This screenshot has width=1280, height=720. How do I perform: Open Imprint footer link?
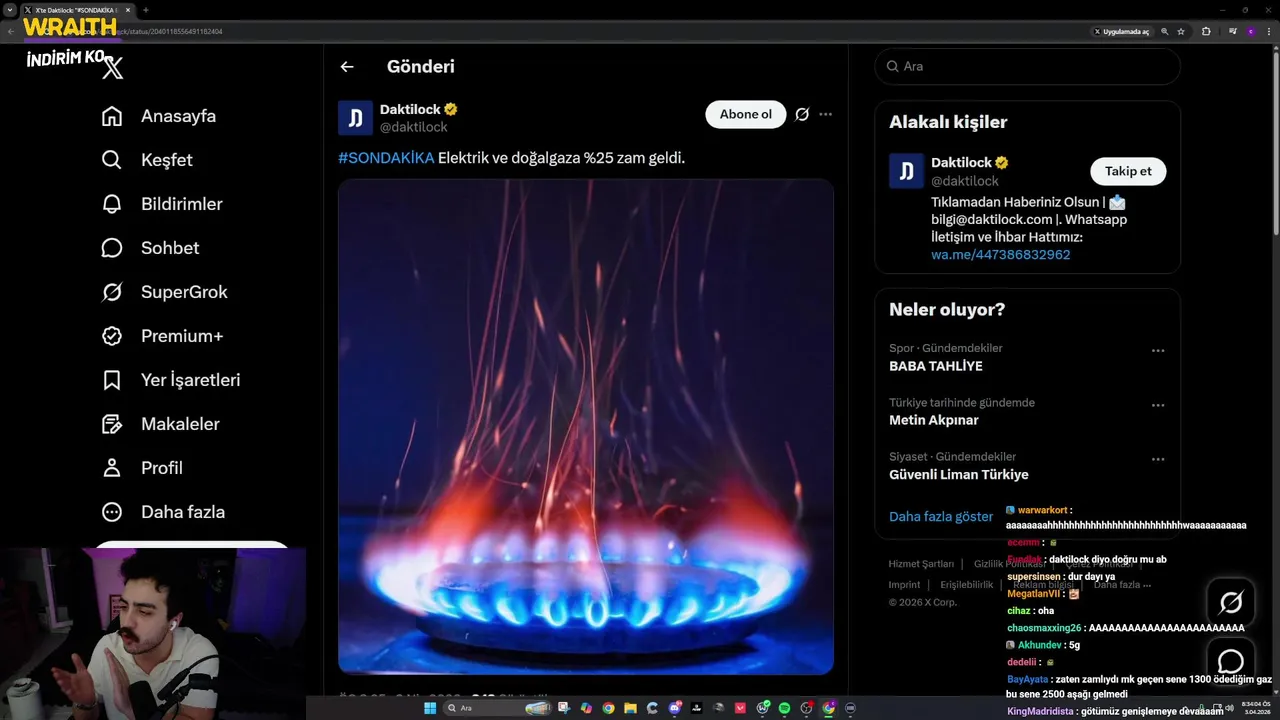click(x=904, y=585)
